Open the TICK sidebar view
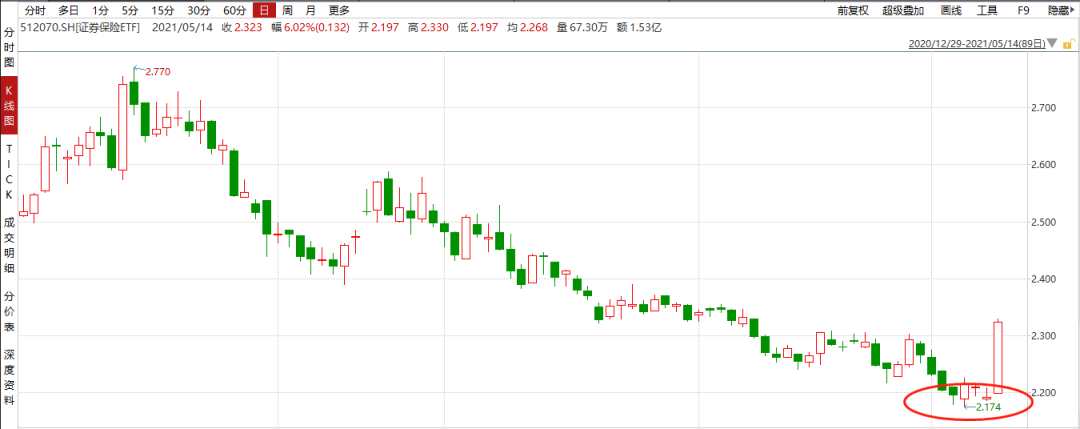Image resolution: width=1080 pixels, height=429 pixels. point(9,171)
